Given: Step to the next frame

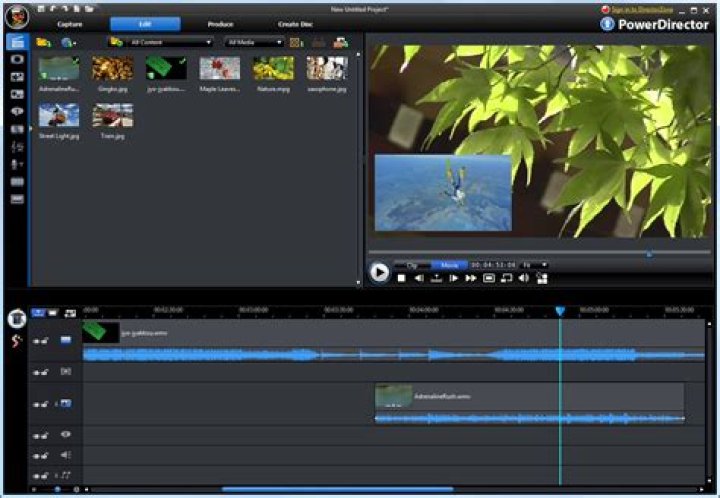Looking at the screenshot, I should pyautogui.click(x=454, y=278).
